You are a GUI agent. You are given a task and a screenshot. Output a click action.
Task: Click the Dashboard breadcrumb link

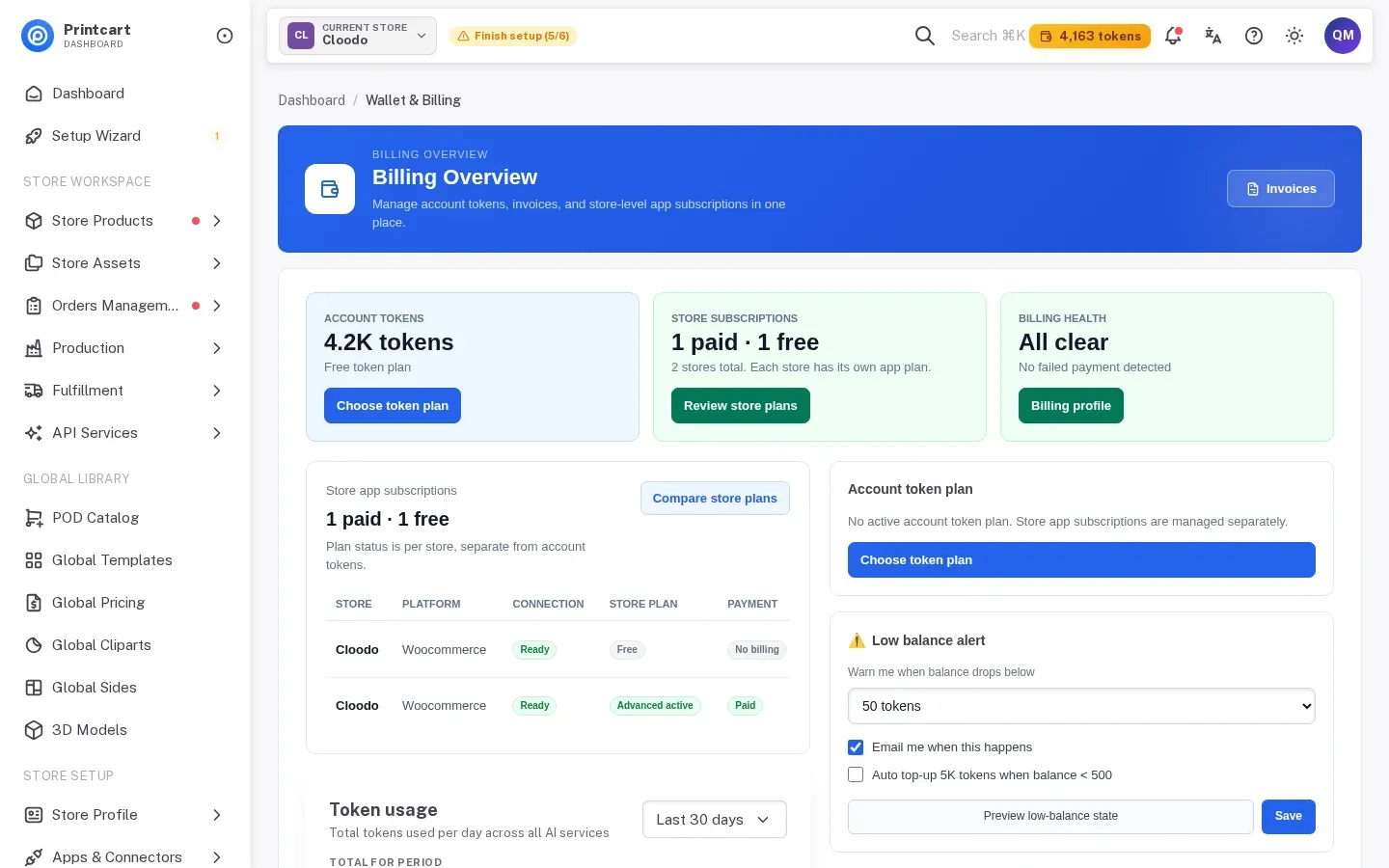click(312, 100)
